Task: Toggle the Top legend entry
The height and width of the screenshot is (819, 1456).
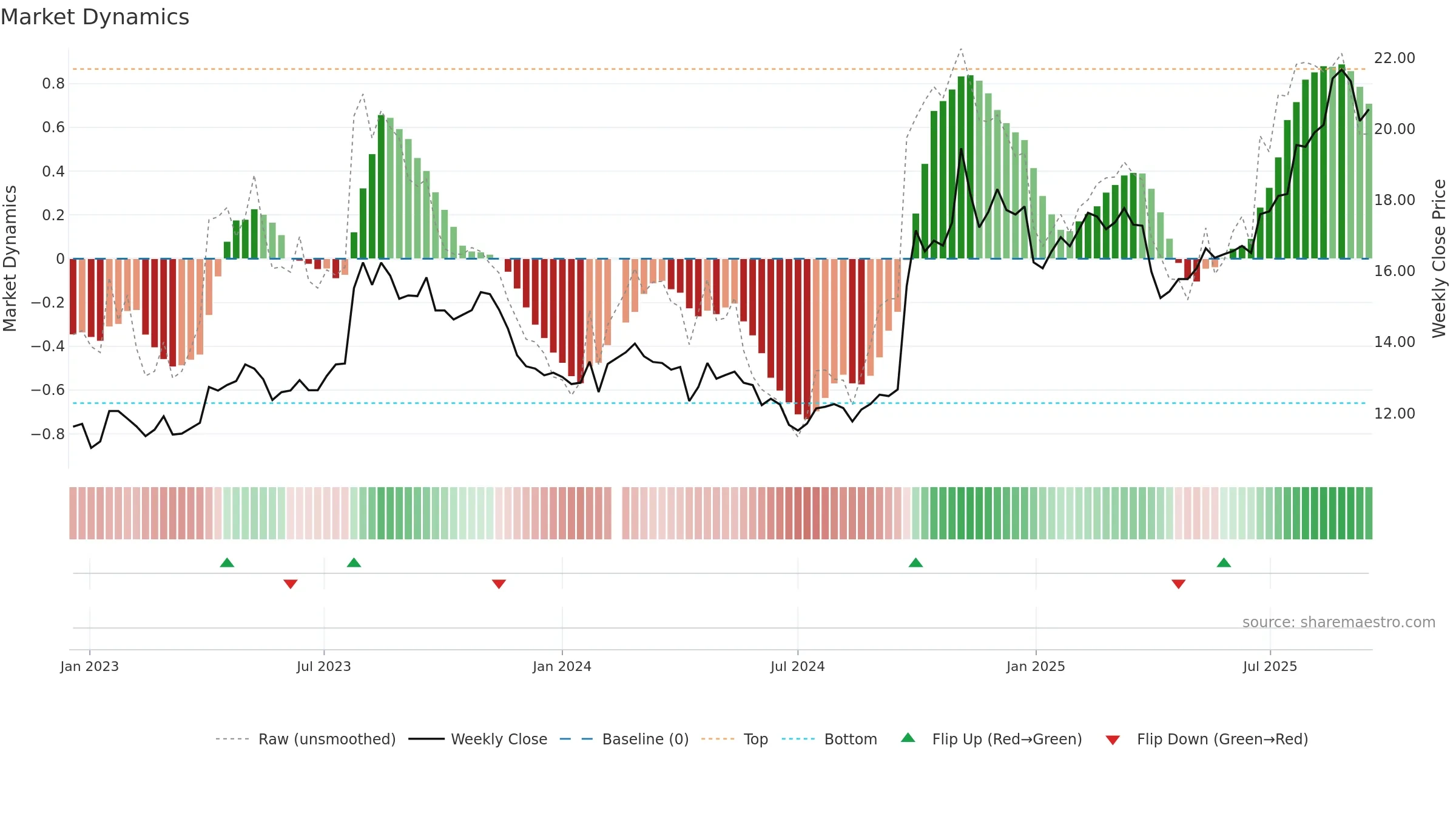Action: coord(735,739)
